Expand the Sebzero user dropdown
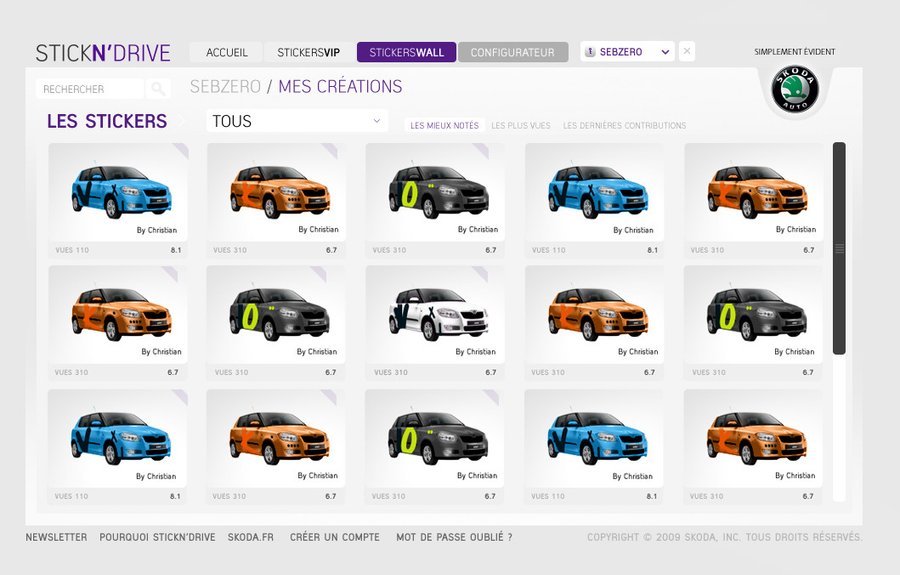The height and width of the screenshot is (575, 900). pos(665,52)
